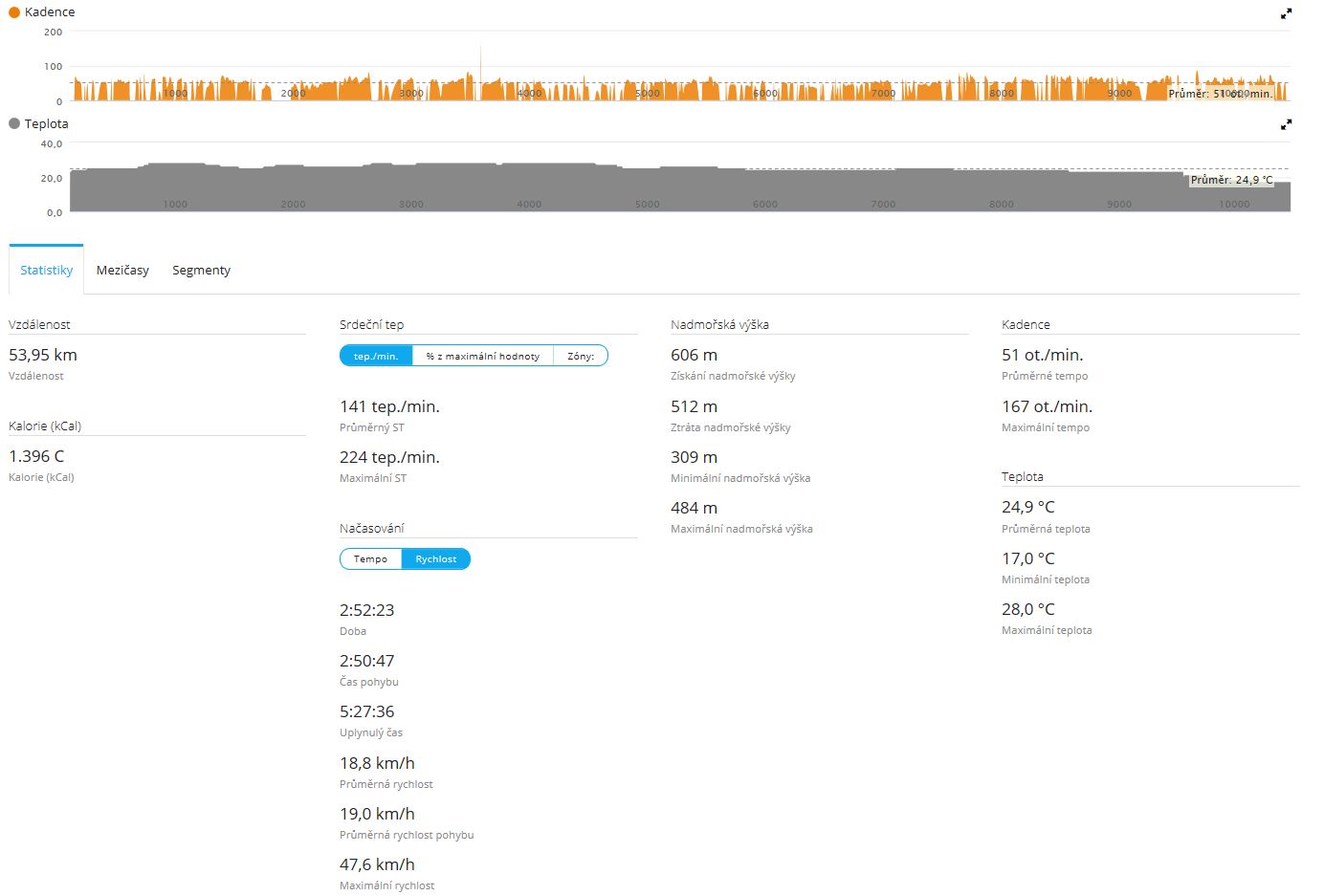Show heart rate as % z maximální hodnoty
Screen dimensions: 1324x896
(482, 356)
